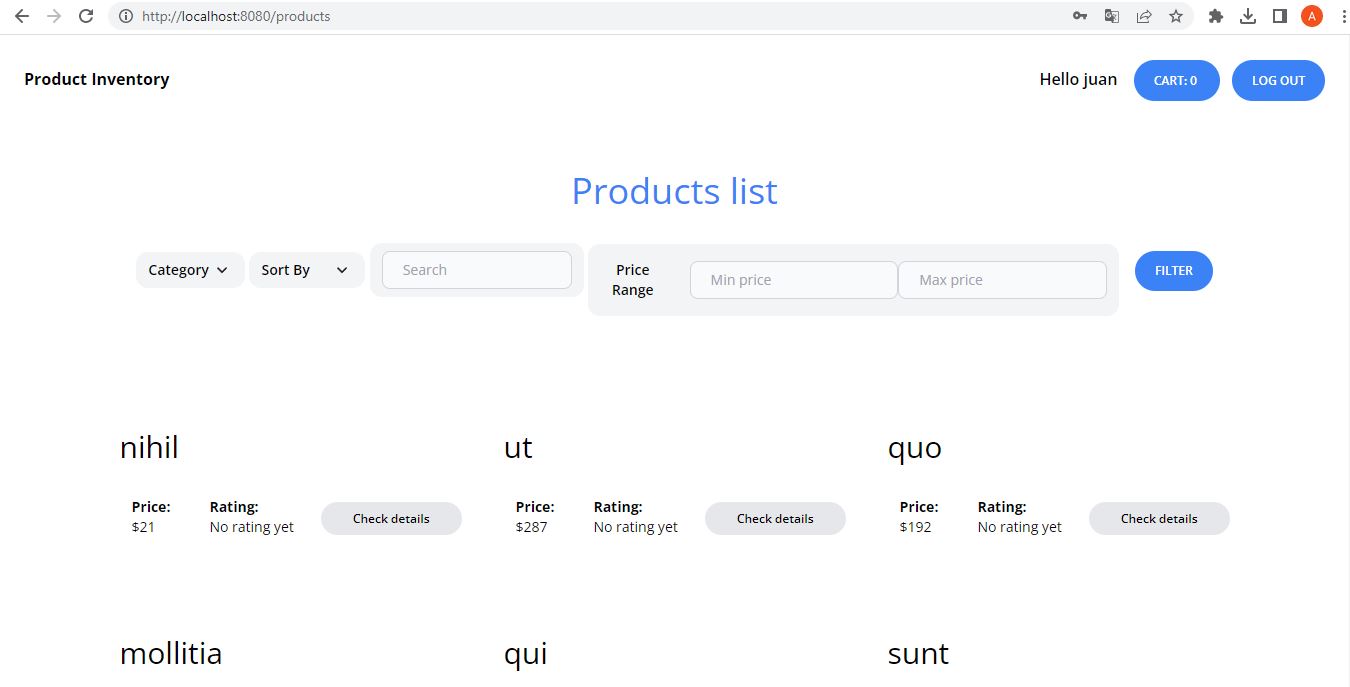This screenshot has width=1350, height=687.
Task: Open the share icon in the toolbar
Action: click(1144, 16)
